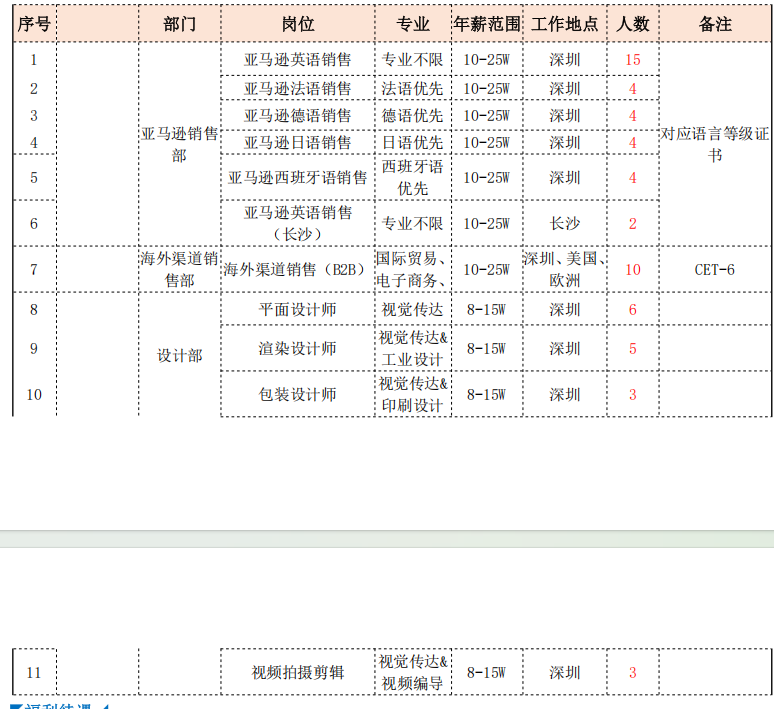Click serial number 7
This screenshot has height=709, width=774.
pyautogui.click(x=34, y=270)
